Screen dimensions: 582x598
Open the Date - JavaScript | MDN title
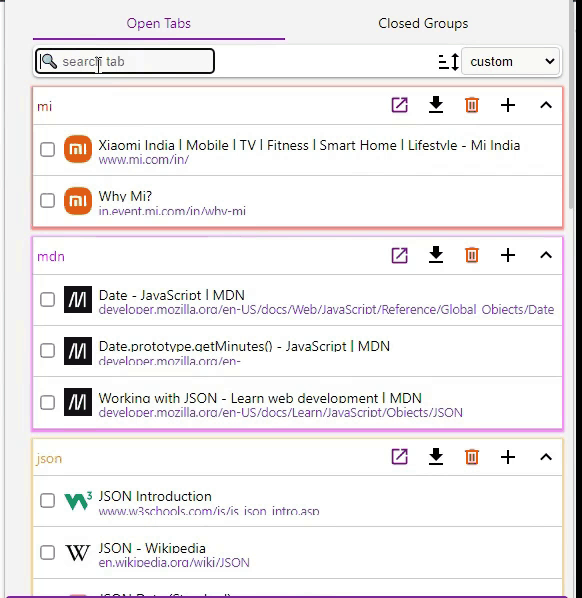171,295
